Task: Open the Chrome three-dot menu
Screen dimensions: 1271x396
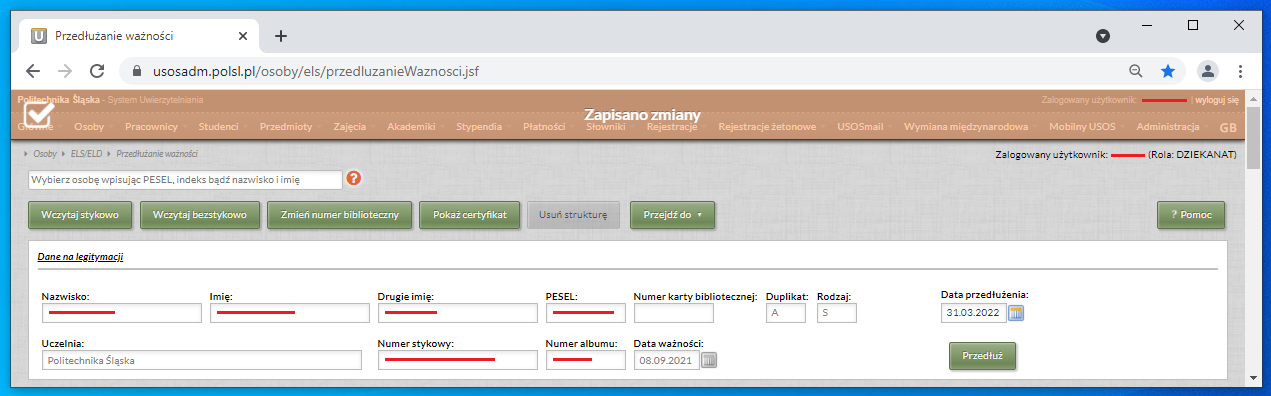Action: [x=1240, y=71]
